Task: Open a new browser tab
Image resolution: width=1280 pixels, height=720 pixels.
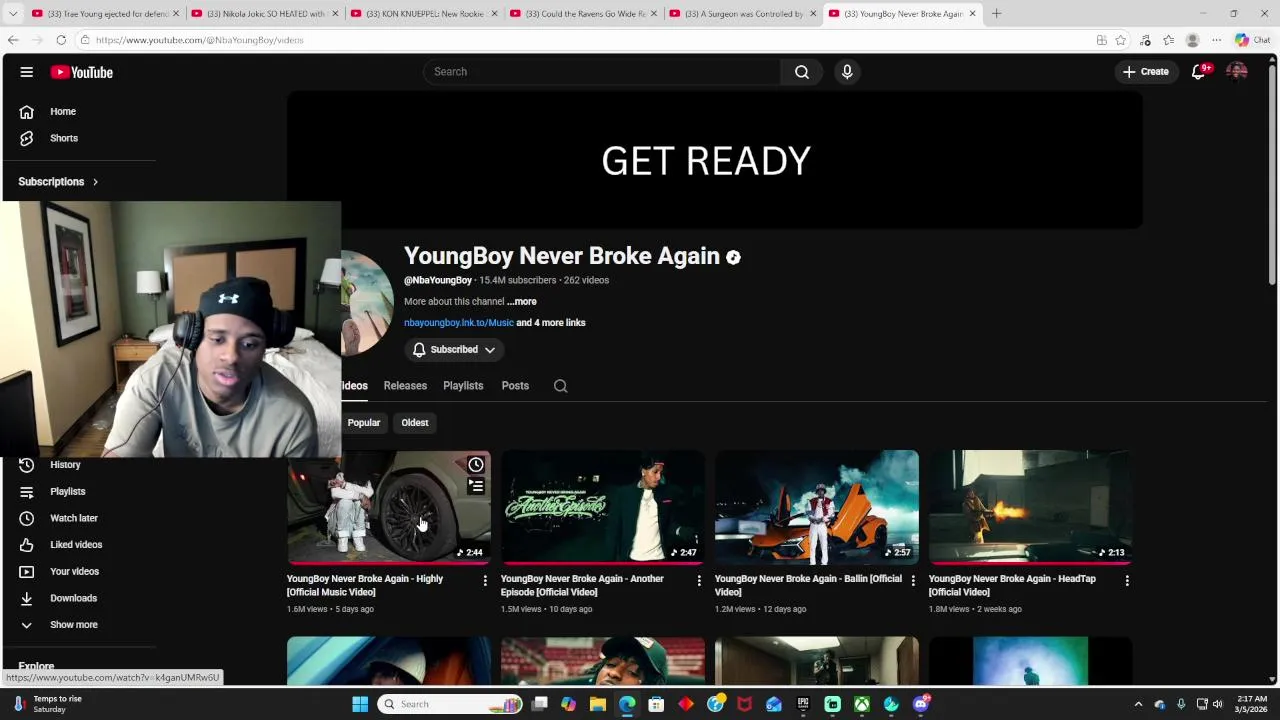Action: pyautogui.click(x=996, y=14)
